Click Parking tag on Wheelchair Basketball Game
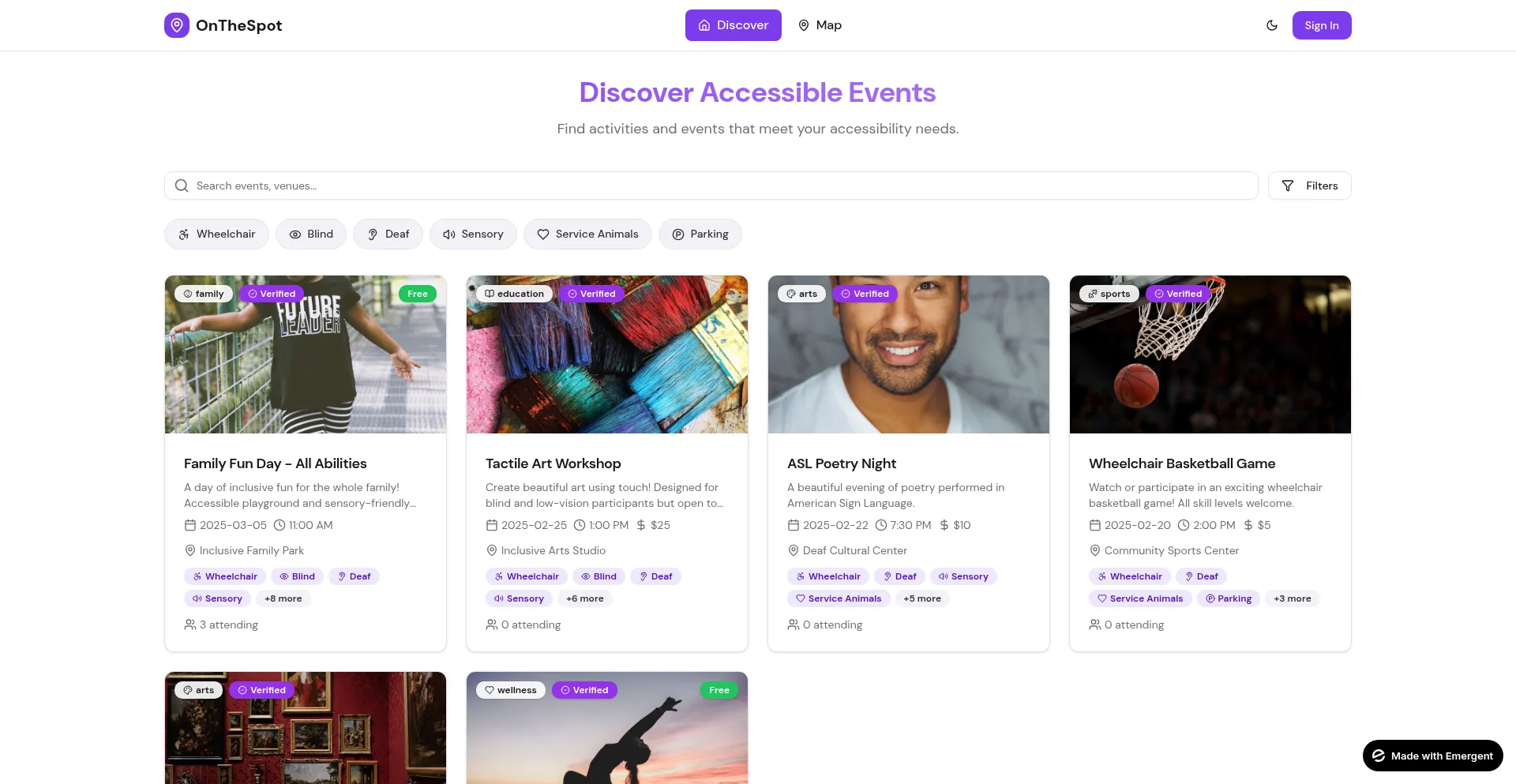 pyautogui.click(x=1229, y=598)
